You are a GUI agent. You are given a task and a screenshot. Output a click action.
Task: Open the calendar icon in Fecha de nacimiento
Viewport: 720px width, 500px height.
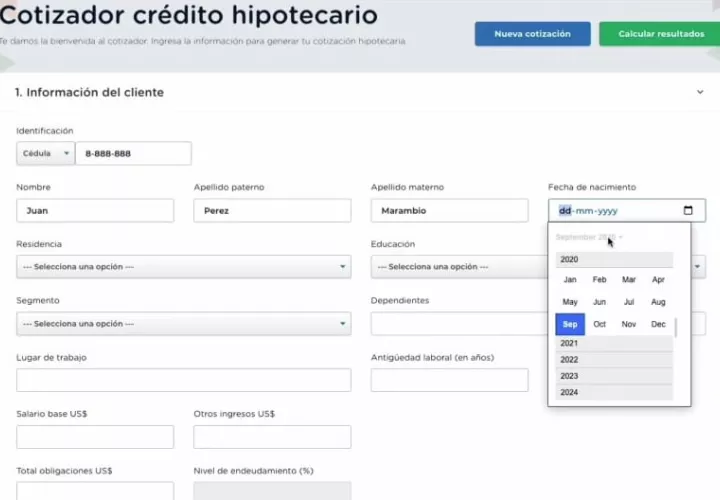click(x=687, y=210)
